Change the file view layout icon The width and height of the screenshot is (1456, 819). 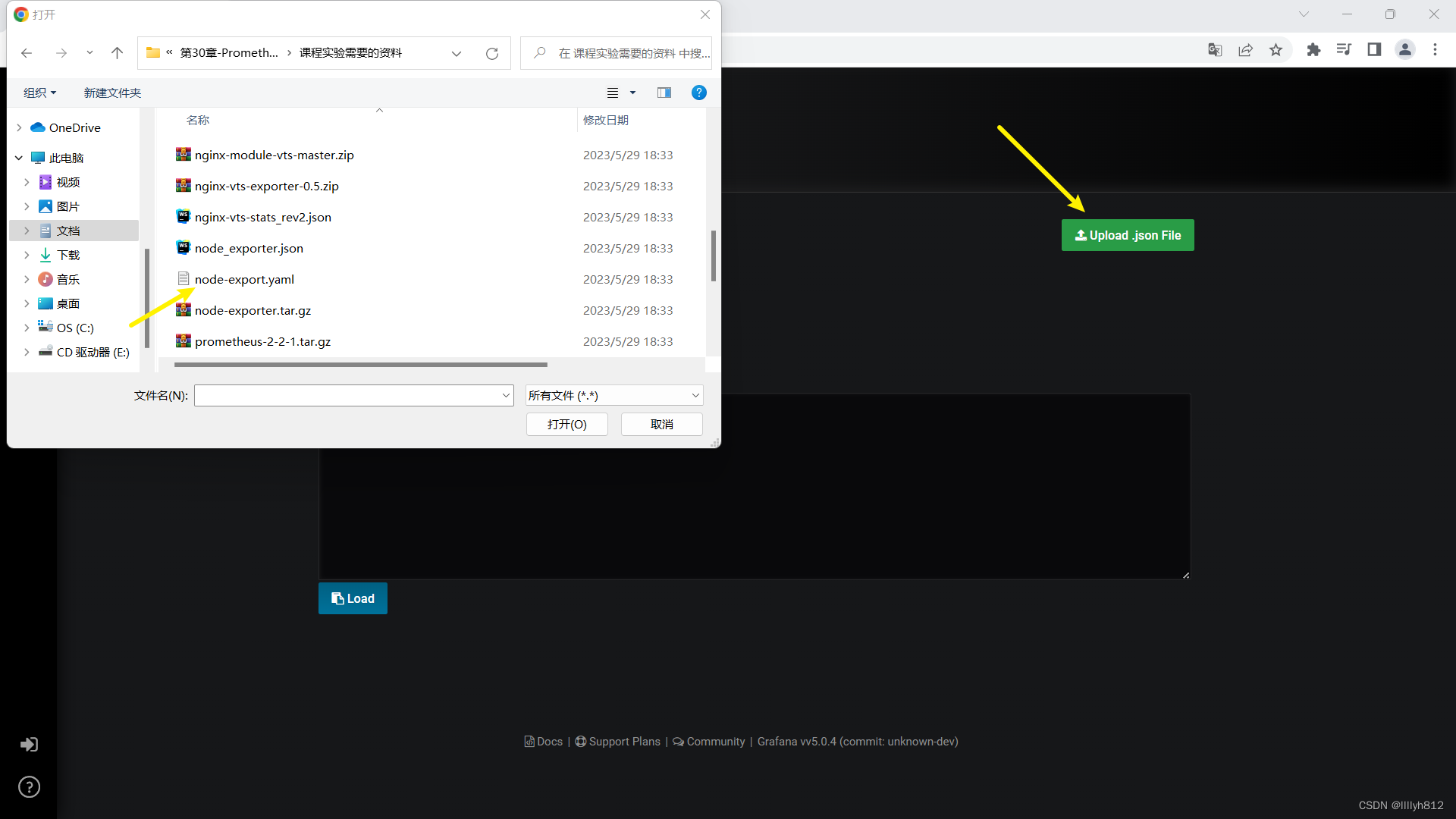[x=613, y=93]
